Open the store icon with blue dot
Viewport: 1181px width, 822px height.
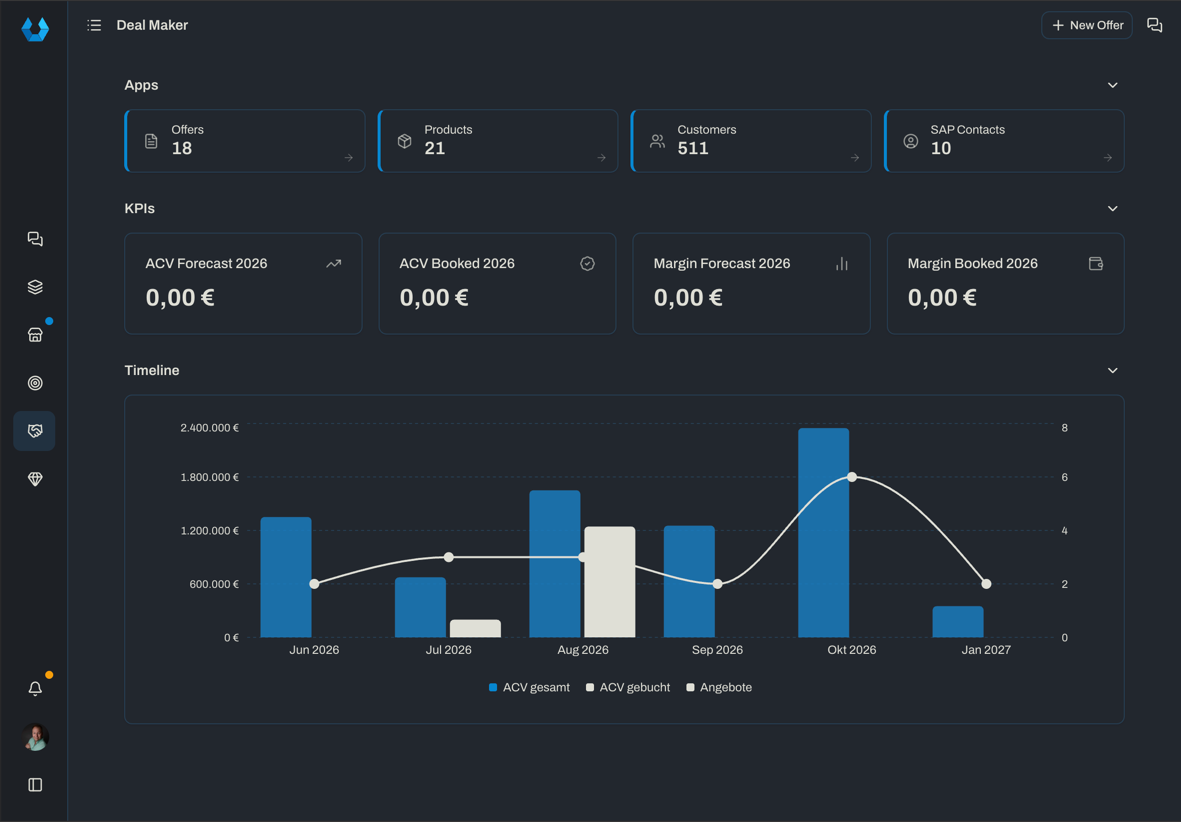click(x=35, y=335)
